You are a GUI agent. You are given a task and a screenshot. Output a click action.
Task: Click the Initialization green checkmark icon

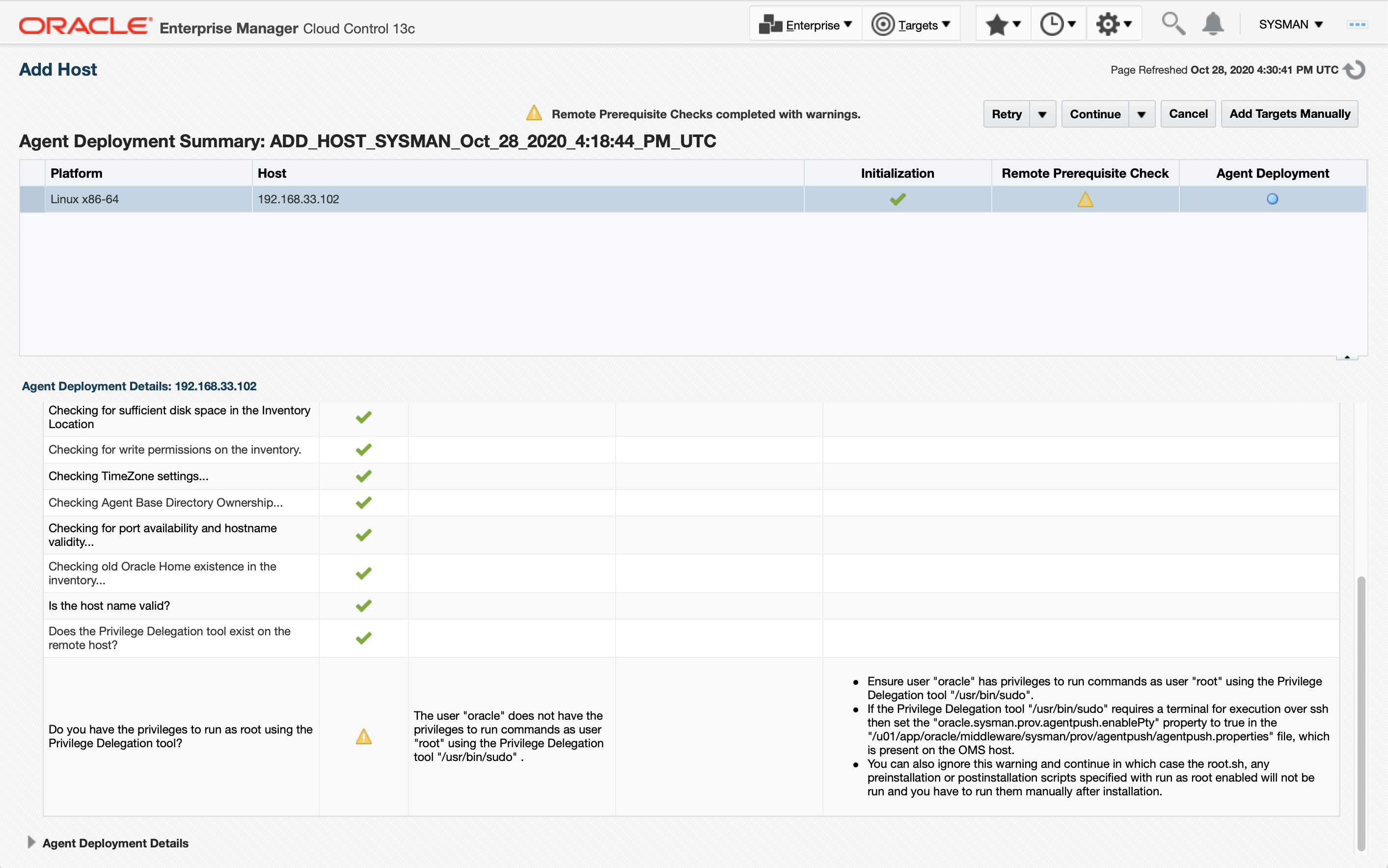(x=898, y=199)
